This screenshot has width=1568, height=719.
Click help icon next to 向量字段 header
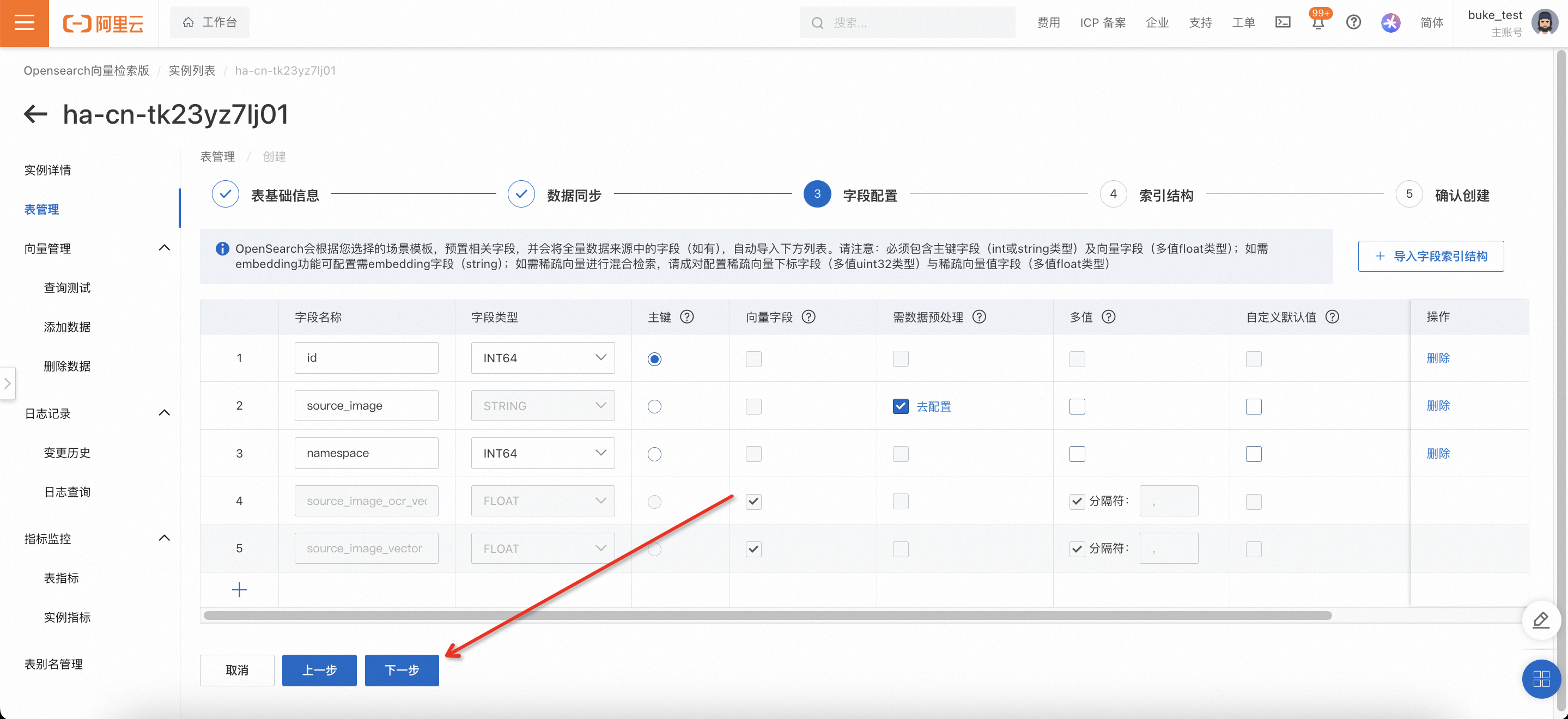tap(809, 316)
